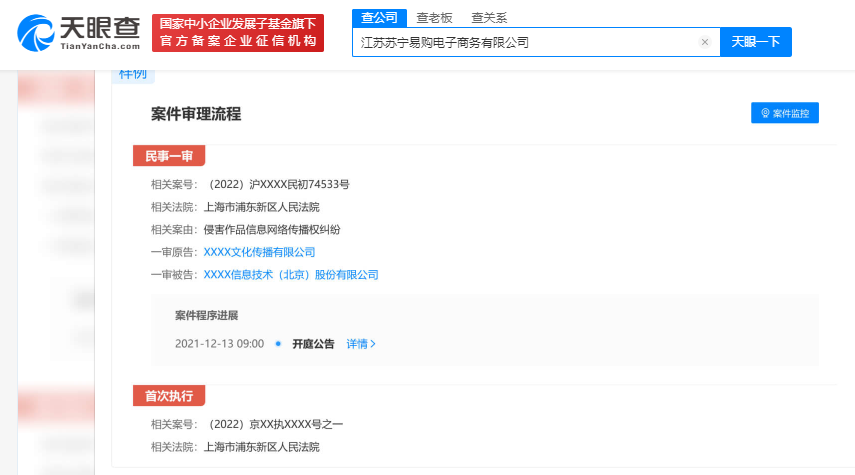Select case number （2022）沪XXXX民初74533号
Screen dimensions: 855x475
pyautogui.click(x=276, y=184)
